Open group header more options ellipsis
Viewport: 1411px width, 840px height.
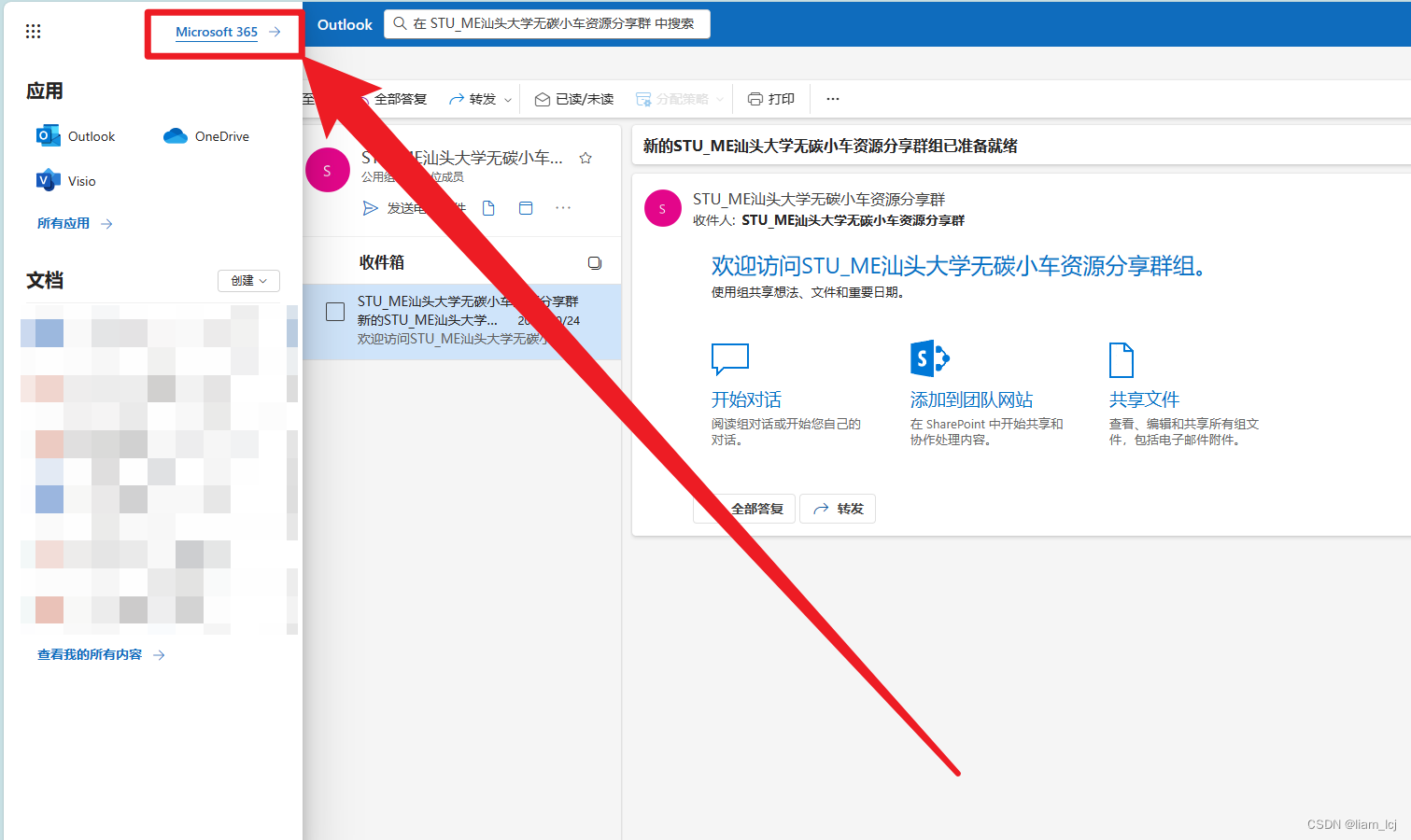tap(563, 208)
